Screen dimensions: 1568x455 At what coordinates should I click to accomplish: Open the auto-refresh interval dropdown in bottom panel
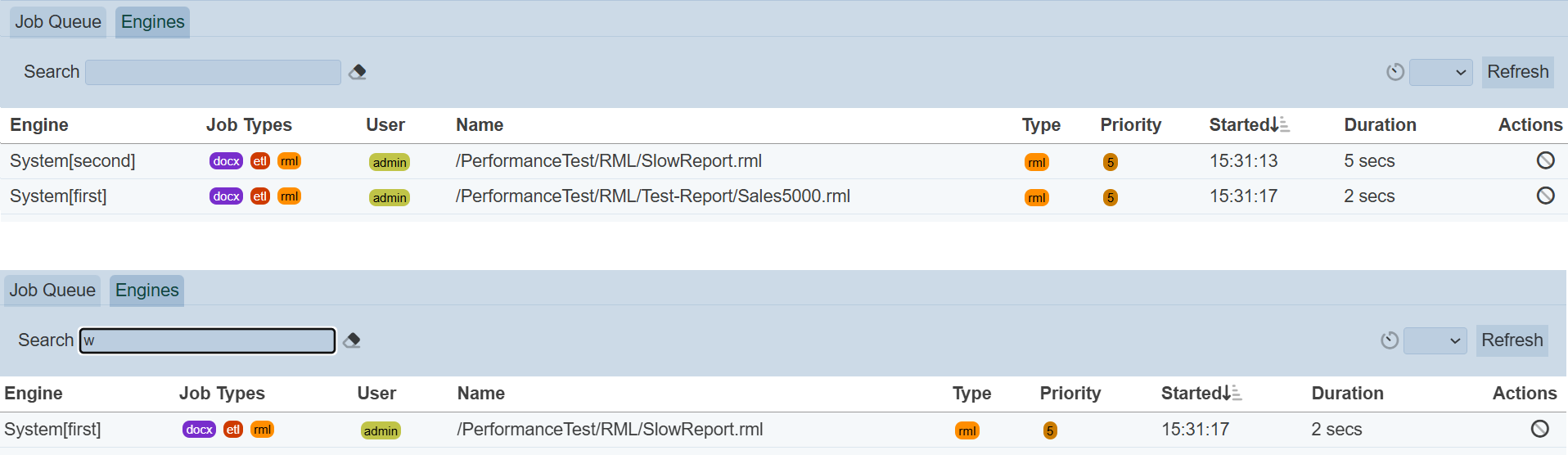1435,340
